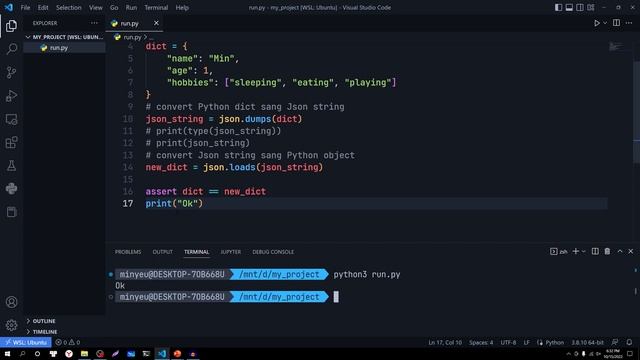Open the Go menu
Image resolution: width=640 pixels, height=360 pixels.
click(114, 7)
